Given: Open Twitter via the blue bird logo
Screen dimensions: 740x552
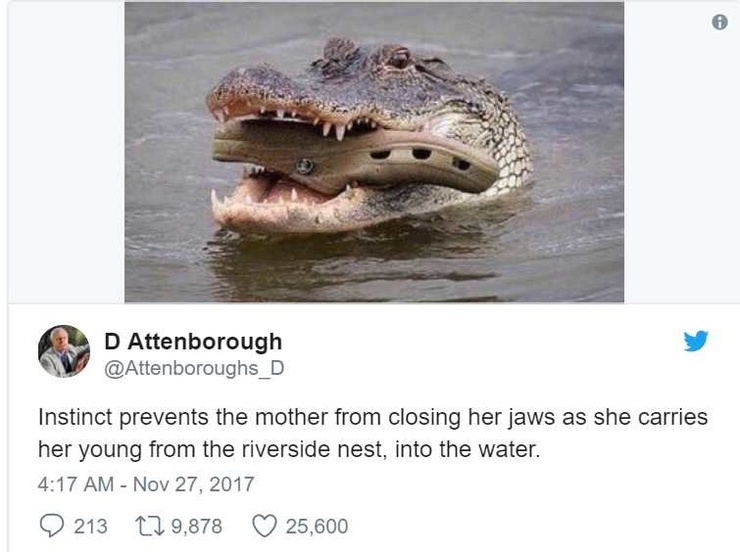Looking at the screenshot, I should coord(696,341).
